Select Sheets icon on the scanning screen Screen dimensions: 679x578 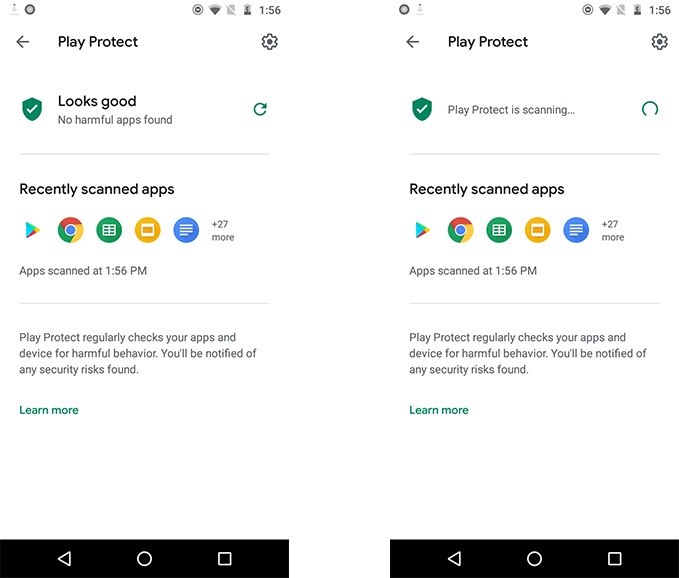499,230
